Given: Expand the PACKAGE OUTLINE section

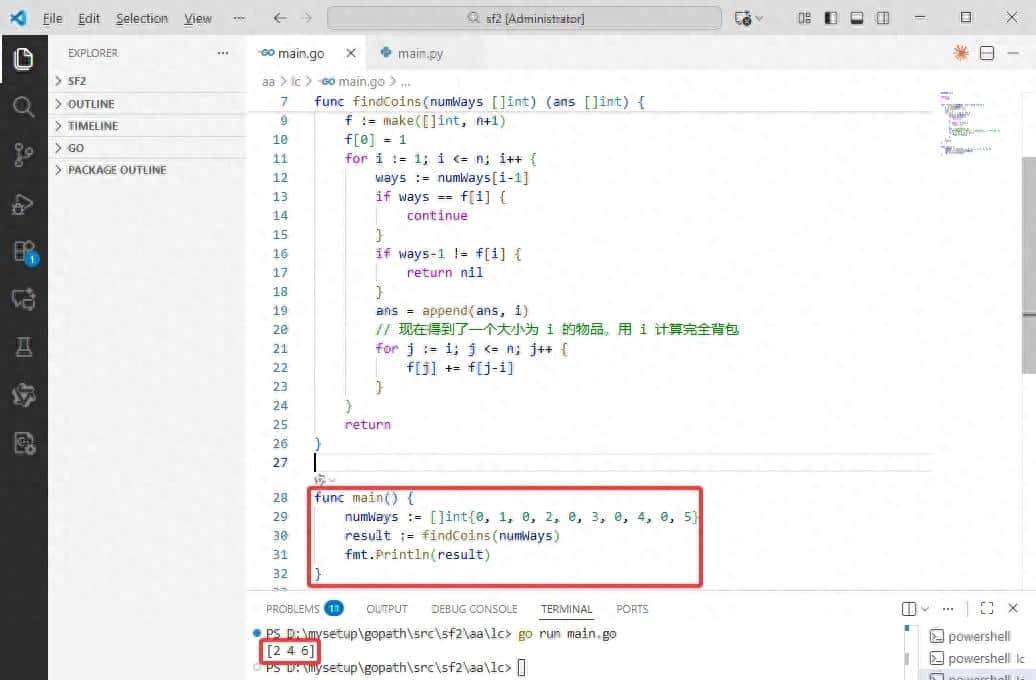Looking at the screenshot, I should [x=116, y=170].
